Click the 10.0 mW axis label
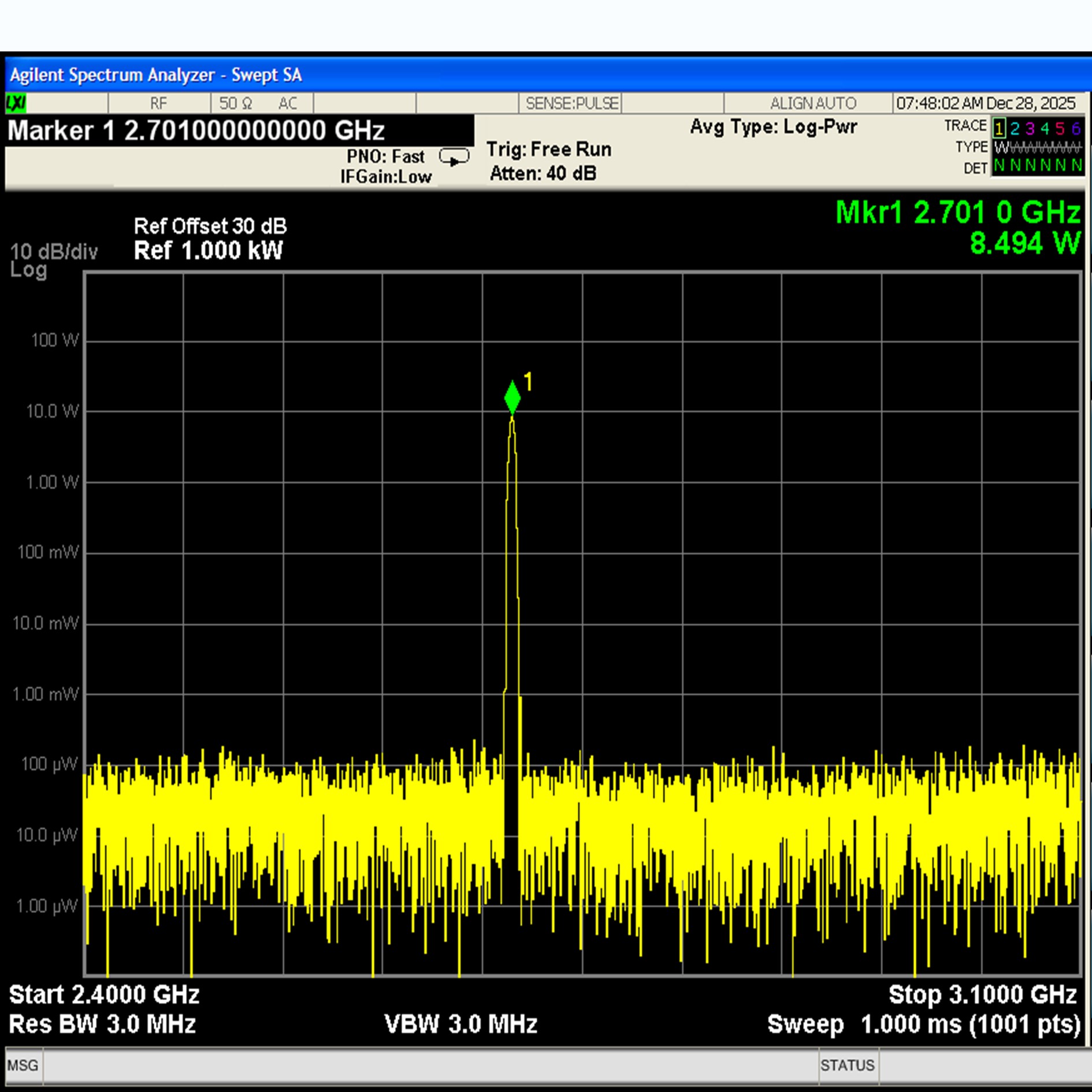 click(46, 623)
